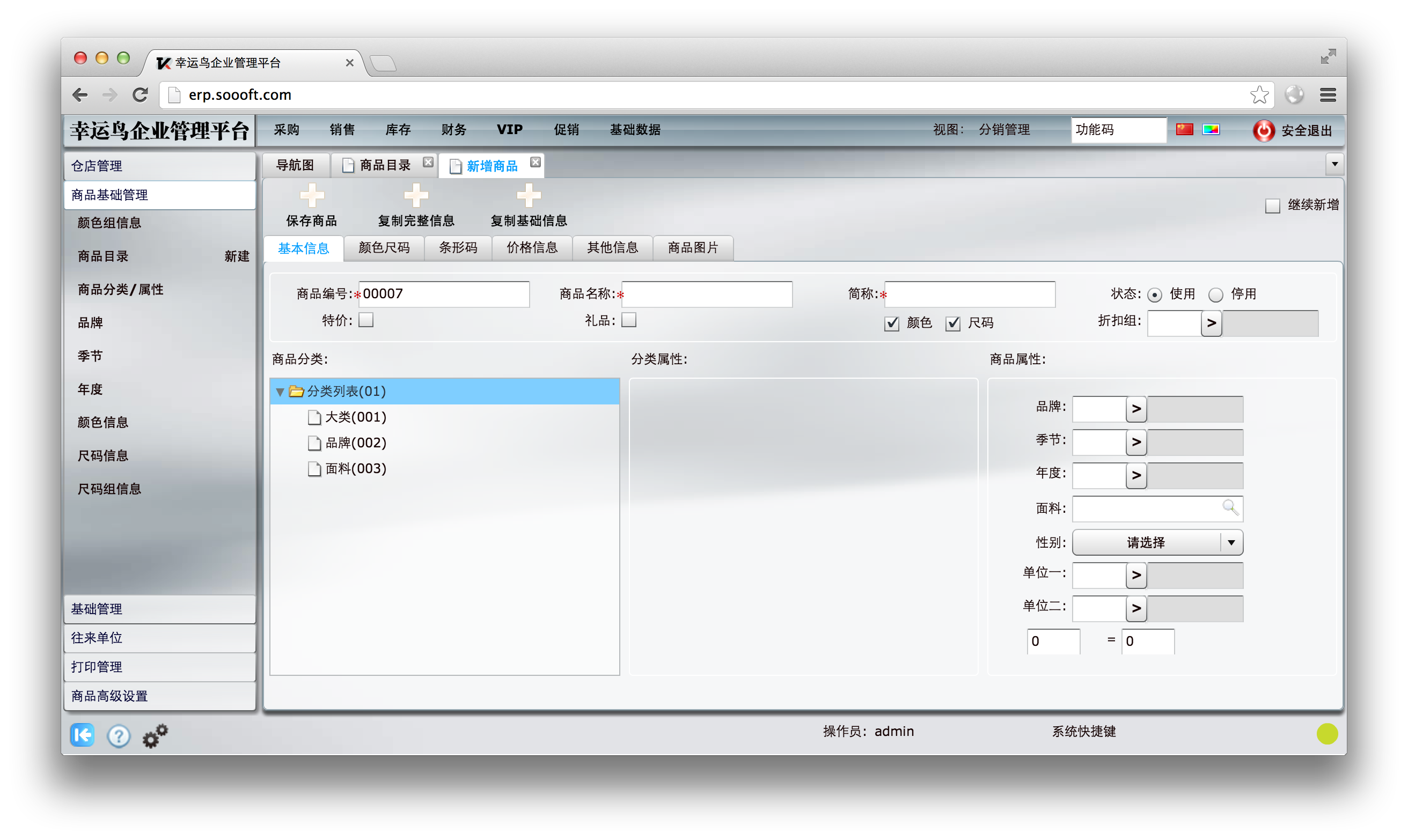Open 商品分类/属性 in the sidebar
The width and height of the screenshot is (1408, 840).
click(121, 290)
